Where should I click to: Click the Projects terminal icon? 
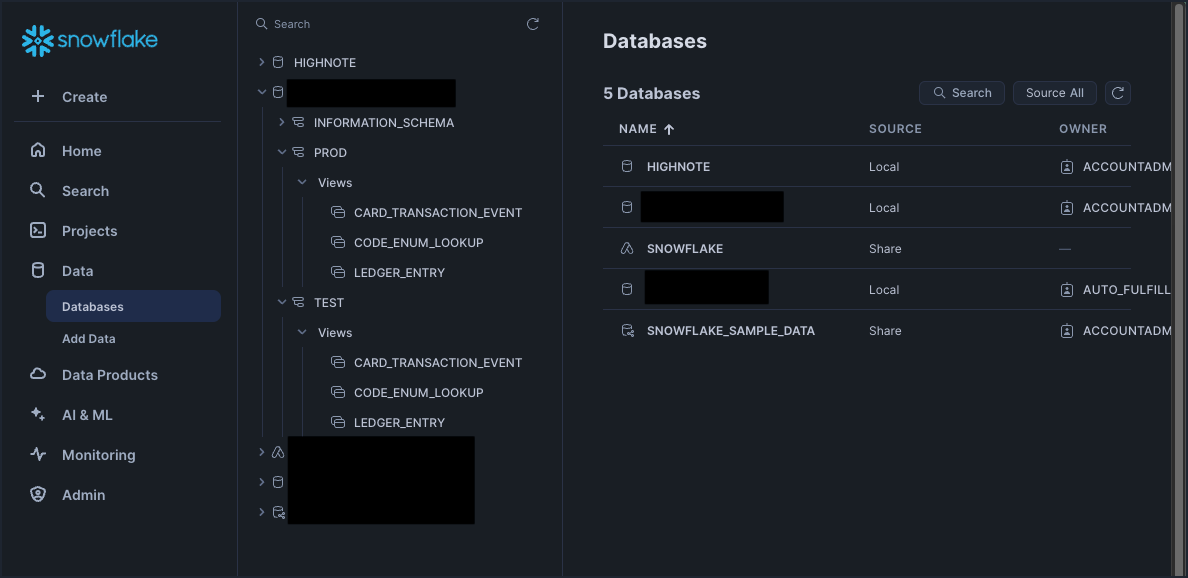click(x=37, y=230)
